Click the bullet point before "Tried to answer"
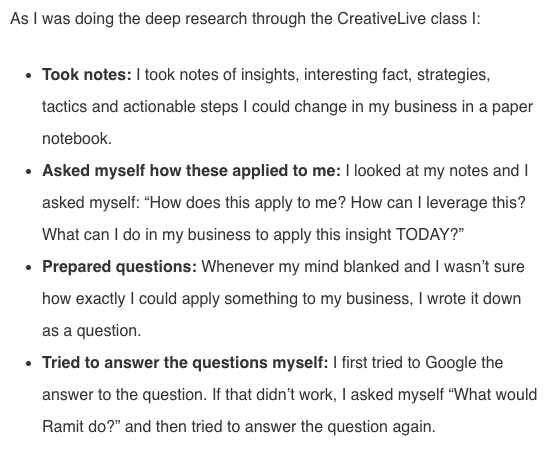The height and width of the screenshot is (449, 551). click(x=29, y=364)
